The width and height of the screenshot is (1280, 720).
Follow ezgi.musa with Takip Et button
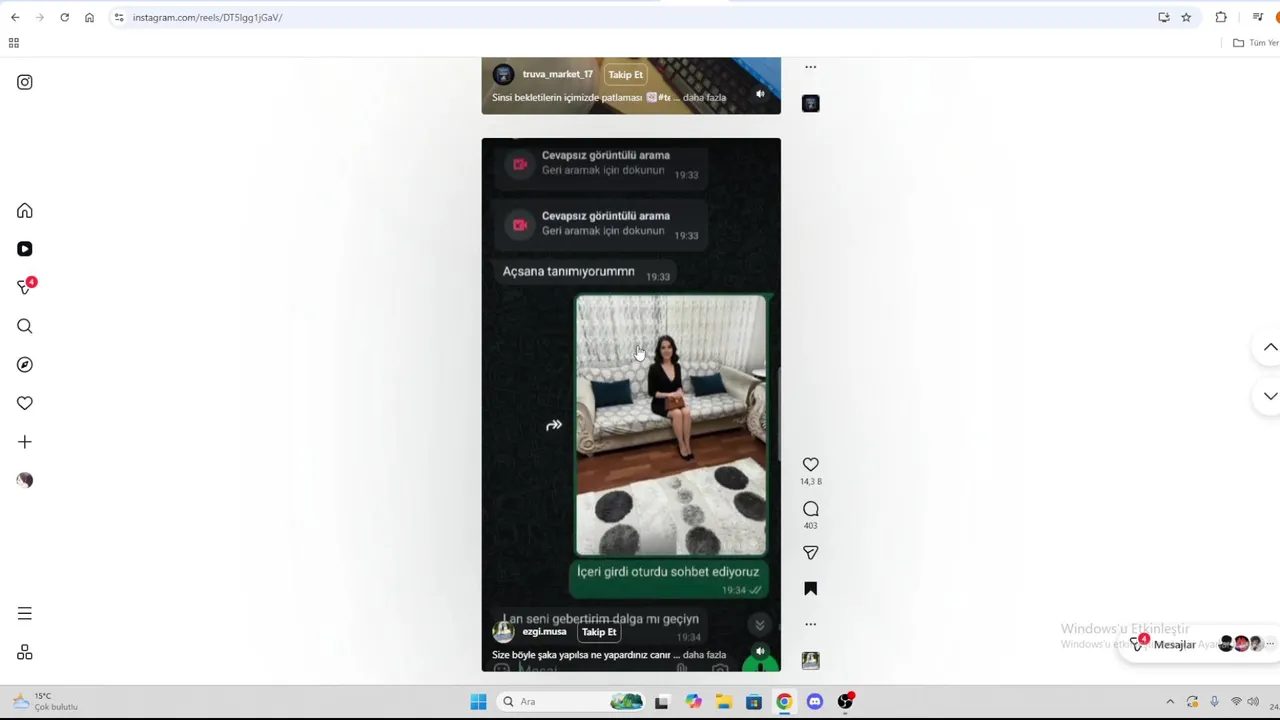point(599,632)
